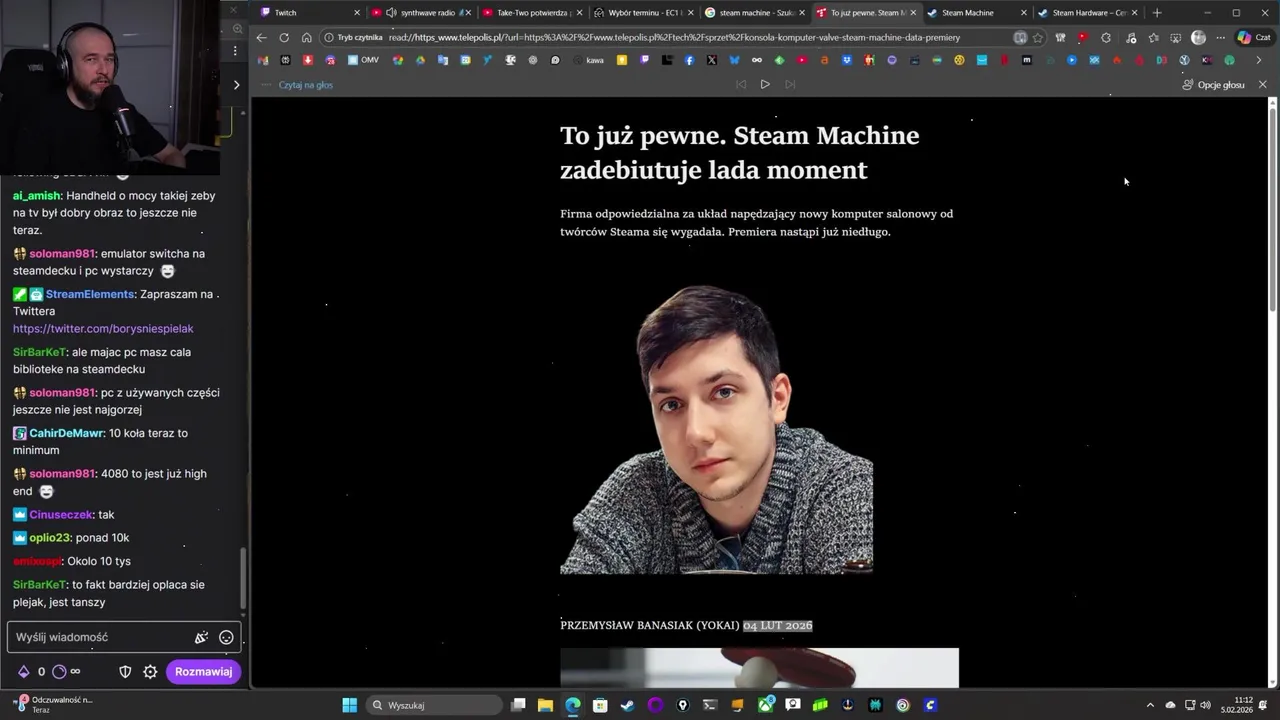Open Task View on the taskbar
This screenshot has height=720, width=1280.
tap(518, 705)
